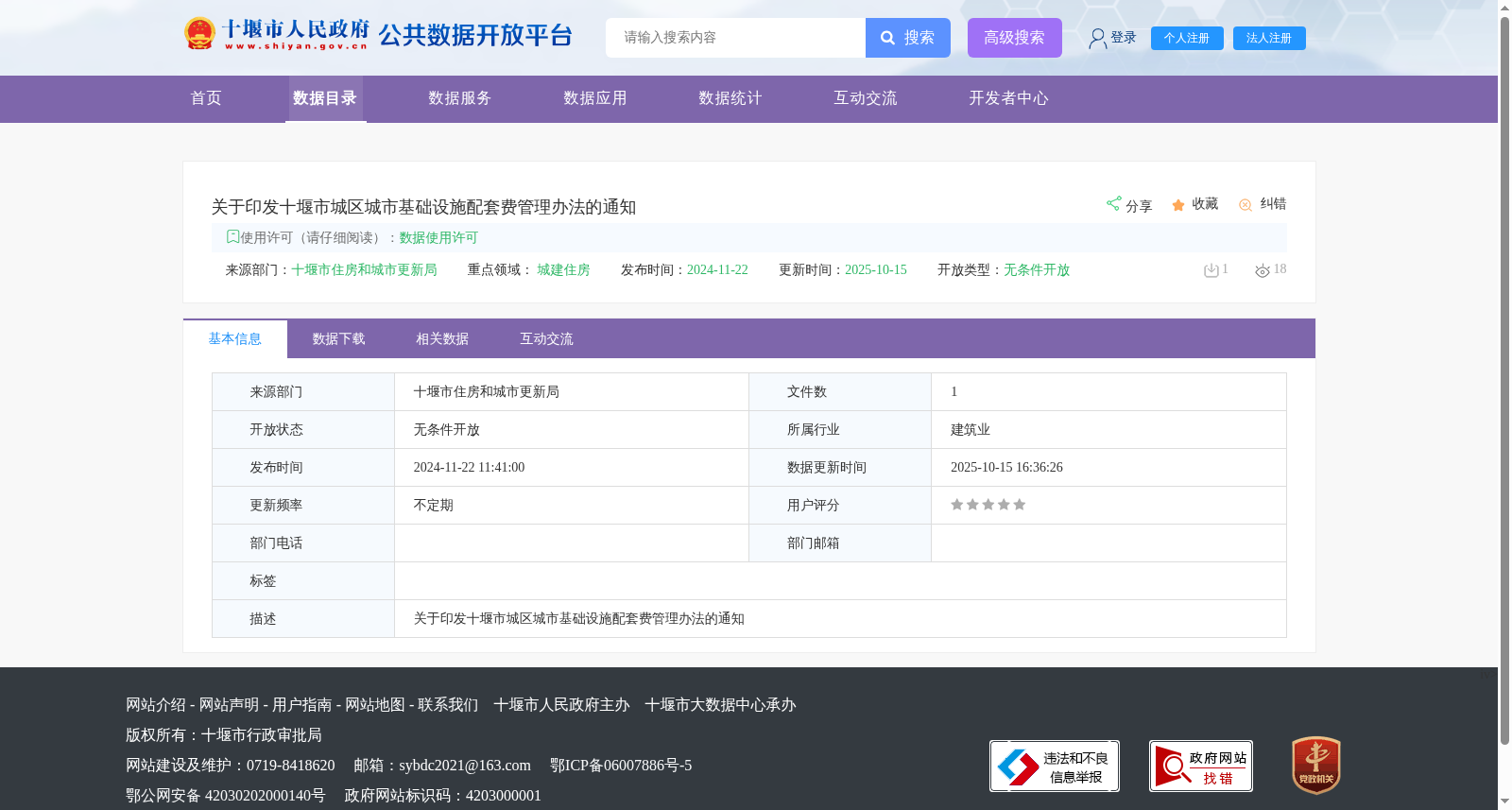Viewport: 1512px width, 810px height.
Task: Open the 数据使用许可 link
Action: 438,238
